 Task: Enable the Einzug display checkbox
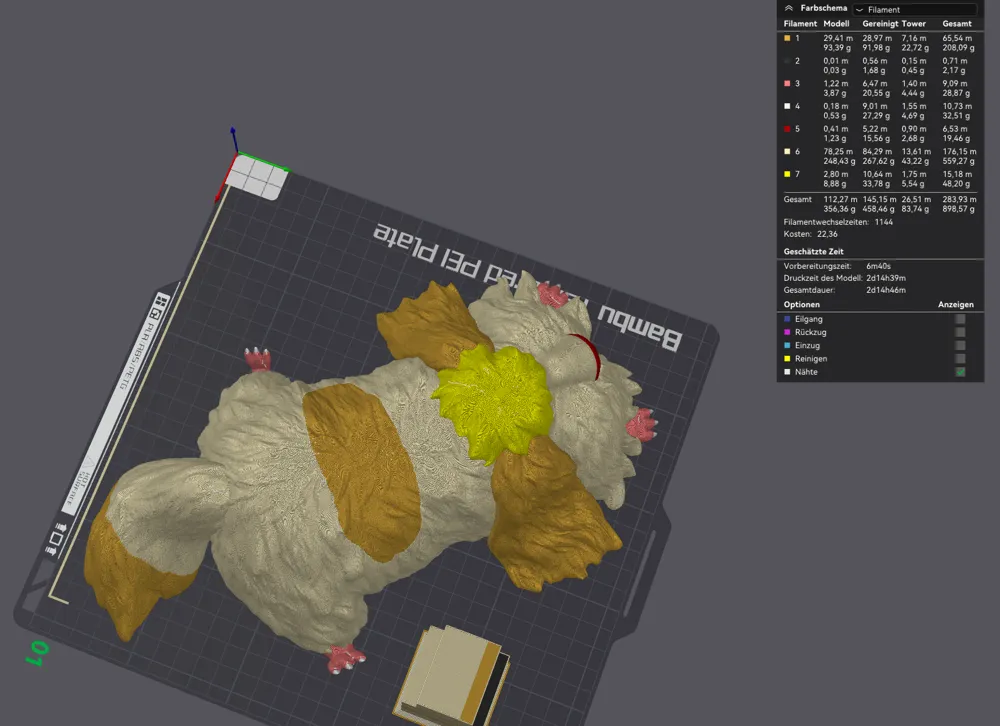pos(960,346)
